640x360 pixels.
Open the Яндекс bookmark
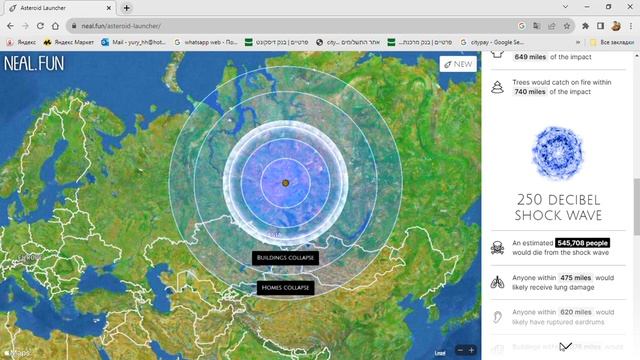pos(21,42)
